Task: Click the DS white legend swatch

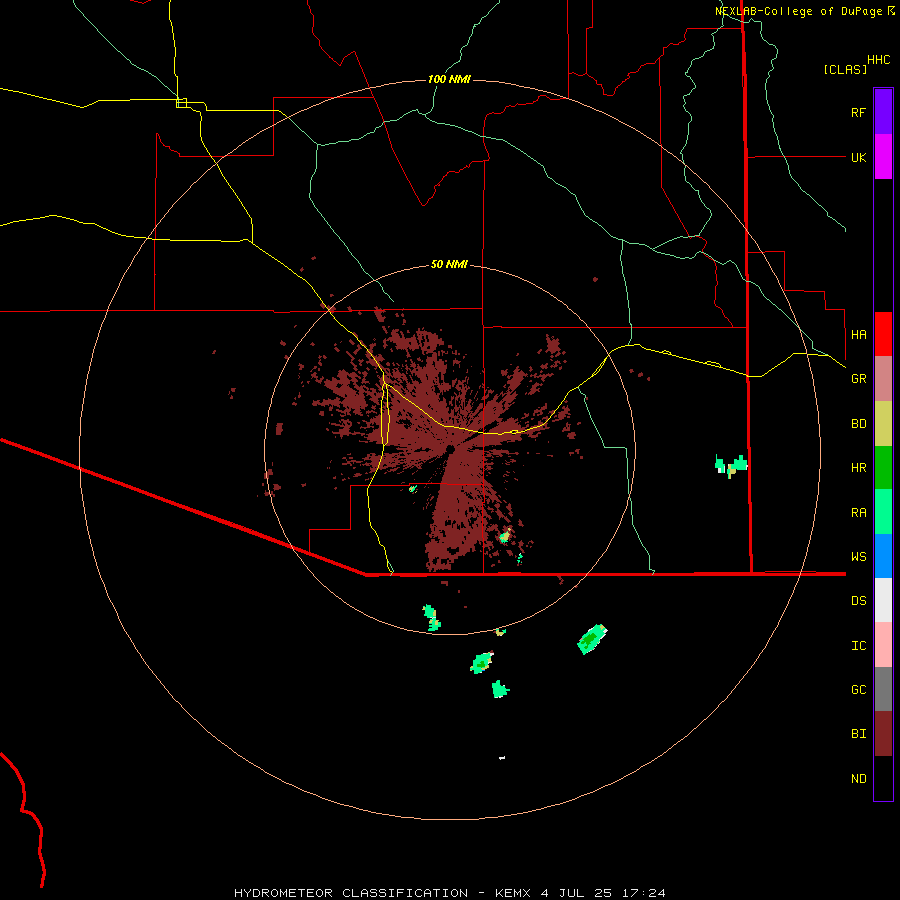Action: coord(883,600)
